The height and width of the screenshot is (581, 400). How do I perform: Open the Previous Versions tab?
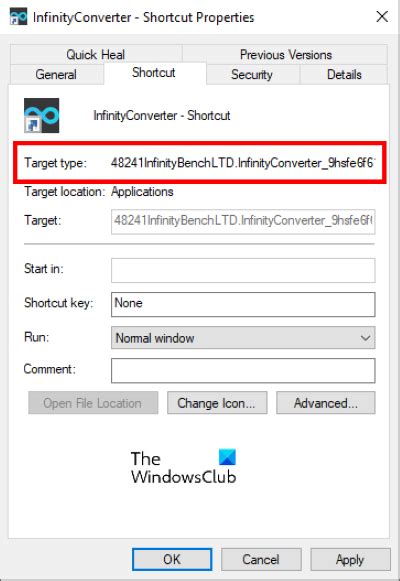[x=286, y=54]
